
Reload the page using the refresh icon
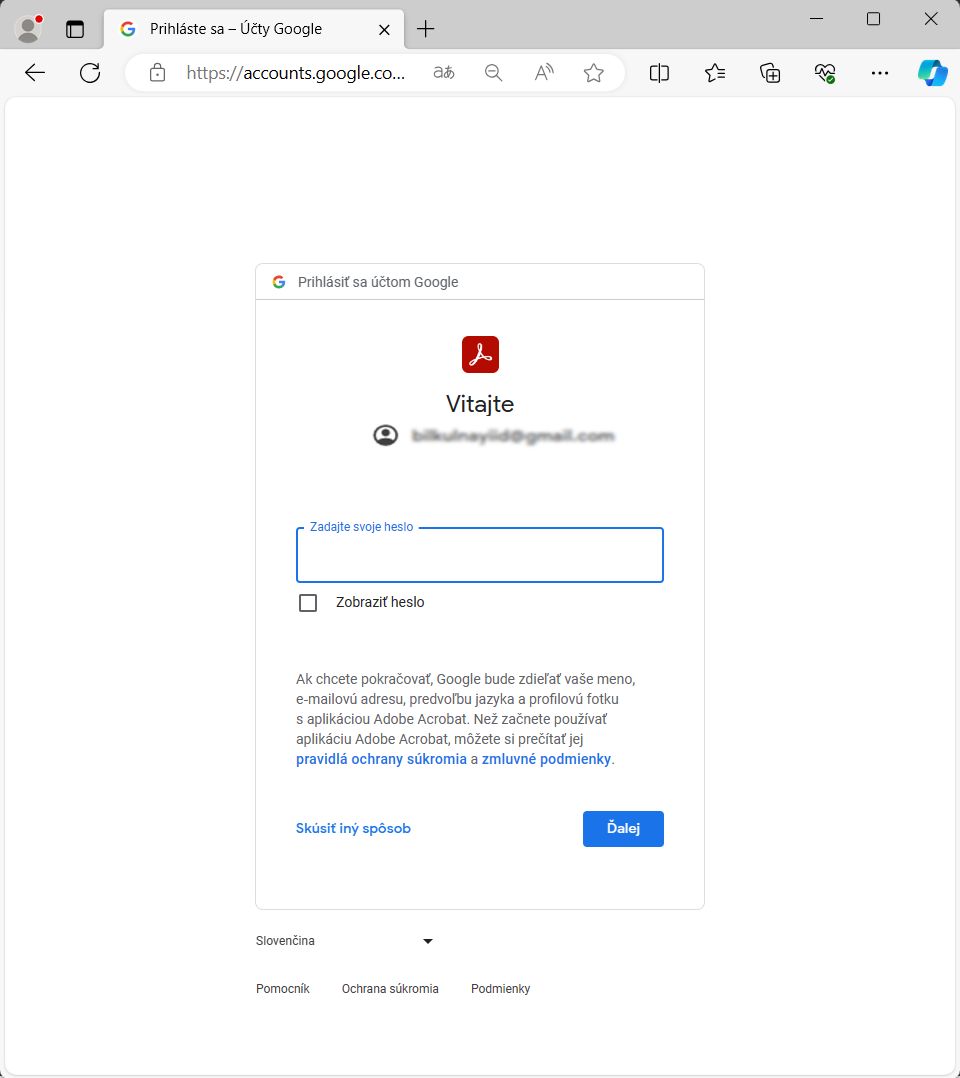pos(90,72)
